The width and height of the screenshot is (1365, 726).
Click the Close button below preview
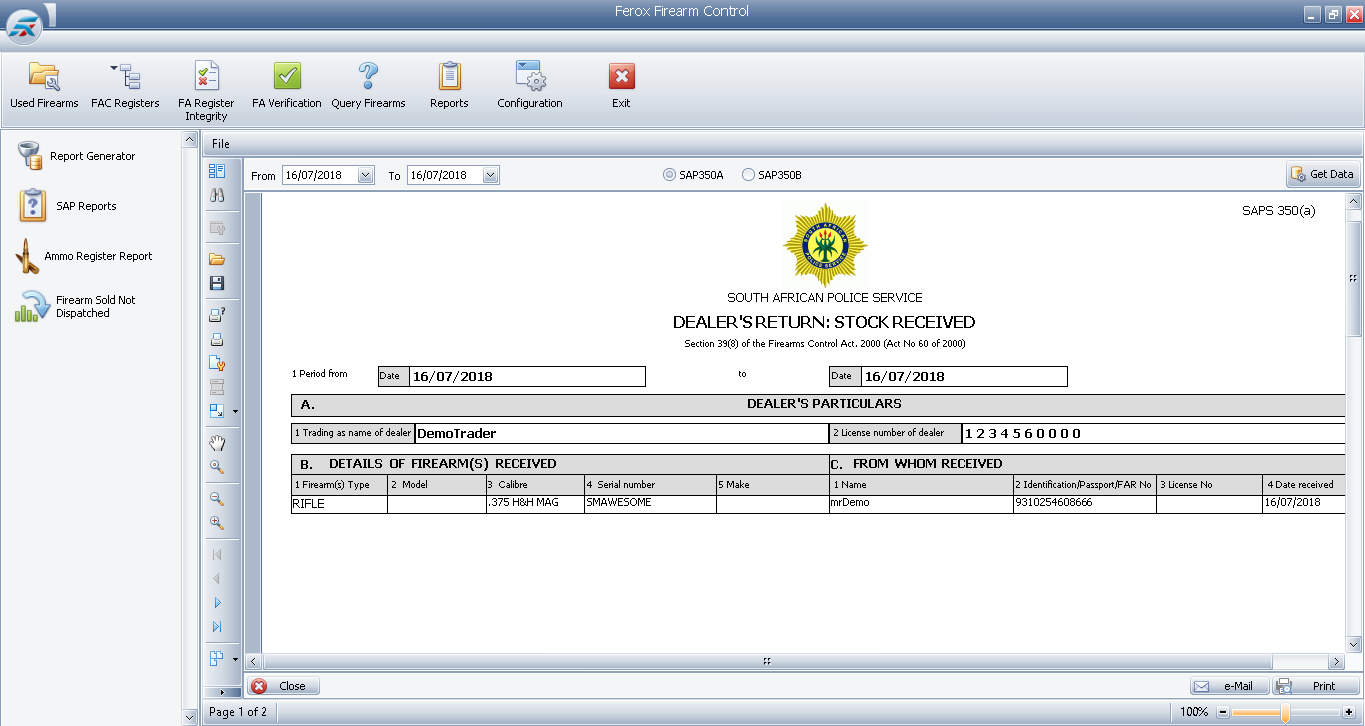point(283,686)
